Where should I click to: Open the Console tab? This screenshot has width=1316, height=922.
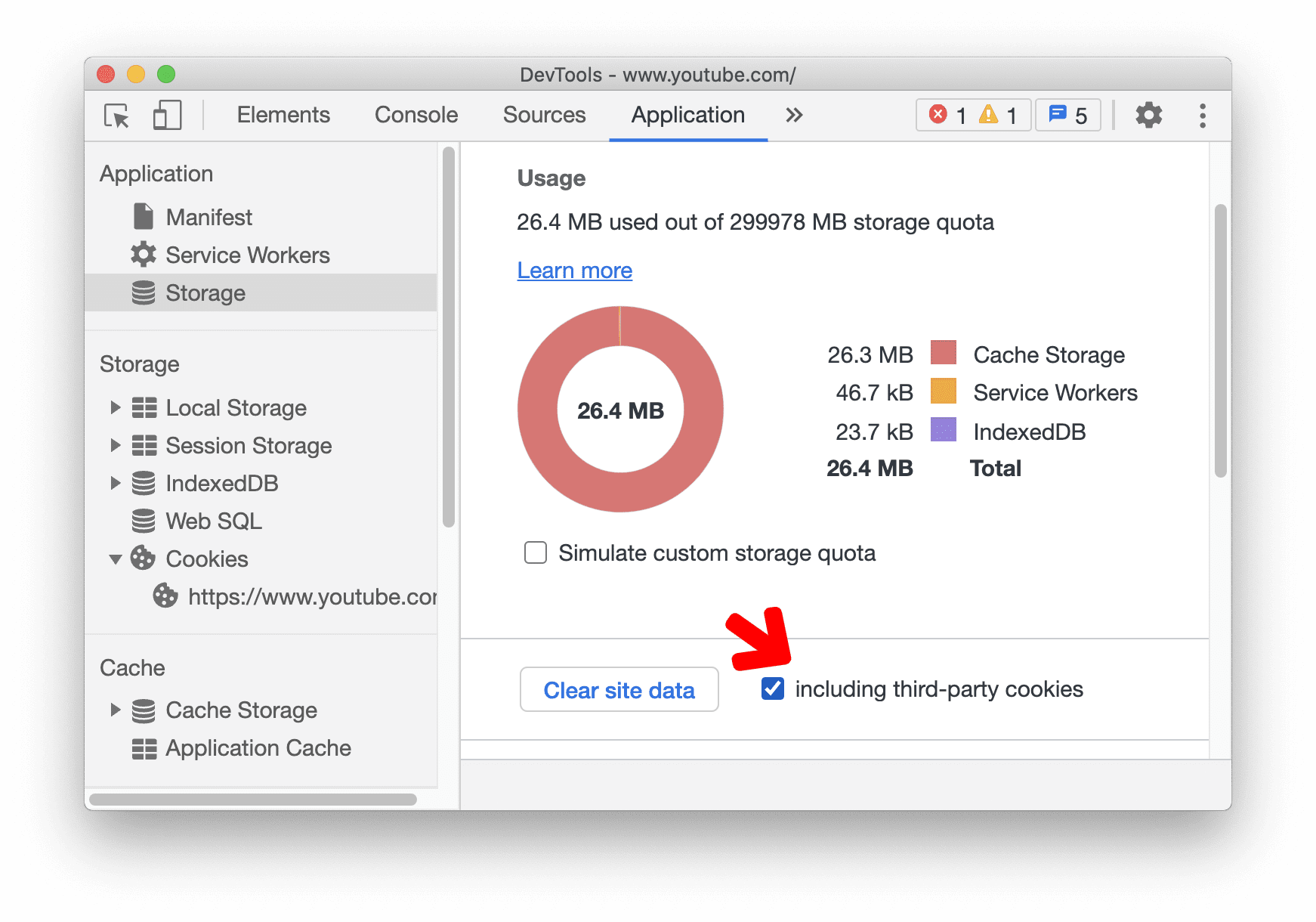415,115
